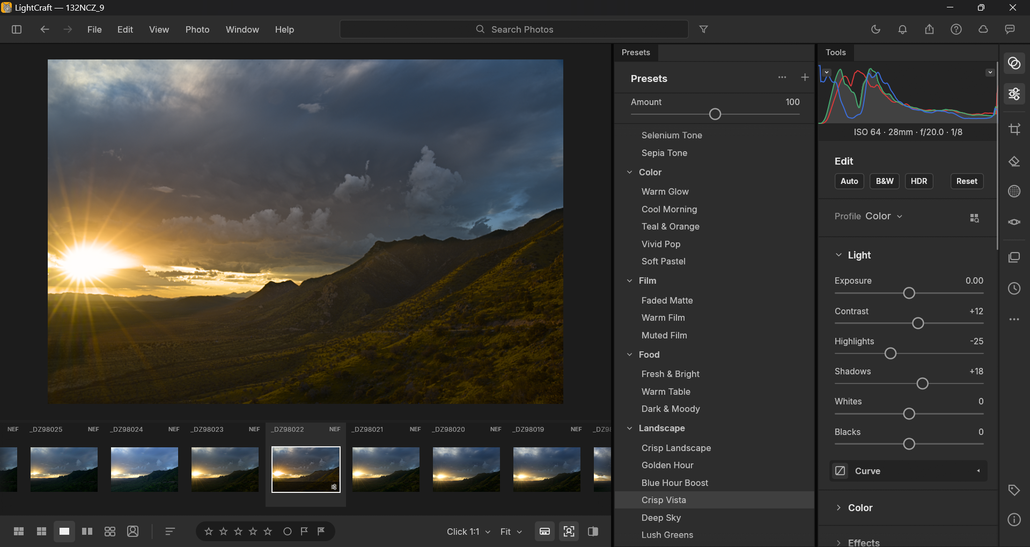The image size is (1030, 547).
Task: Open the Profile Color dropdown
Action: pyautogui.click(x=884, y=216)
